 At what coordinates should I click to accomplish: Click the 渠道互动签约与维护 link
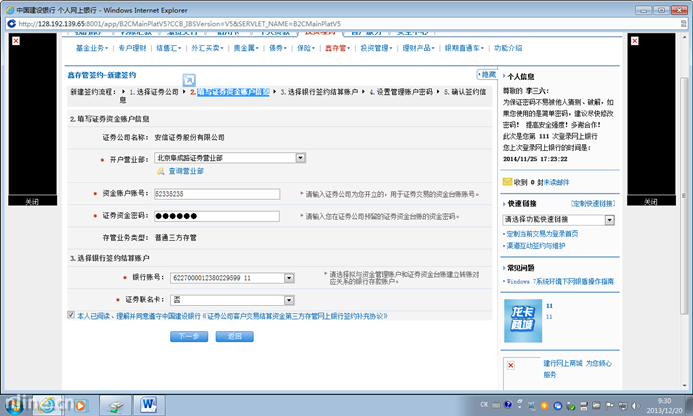[x=536, y=245]
